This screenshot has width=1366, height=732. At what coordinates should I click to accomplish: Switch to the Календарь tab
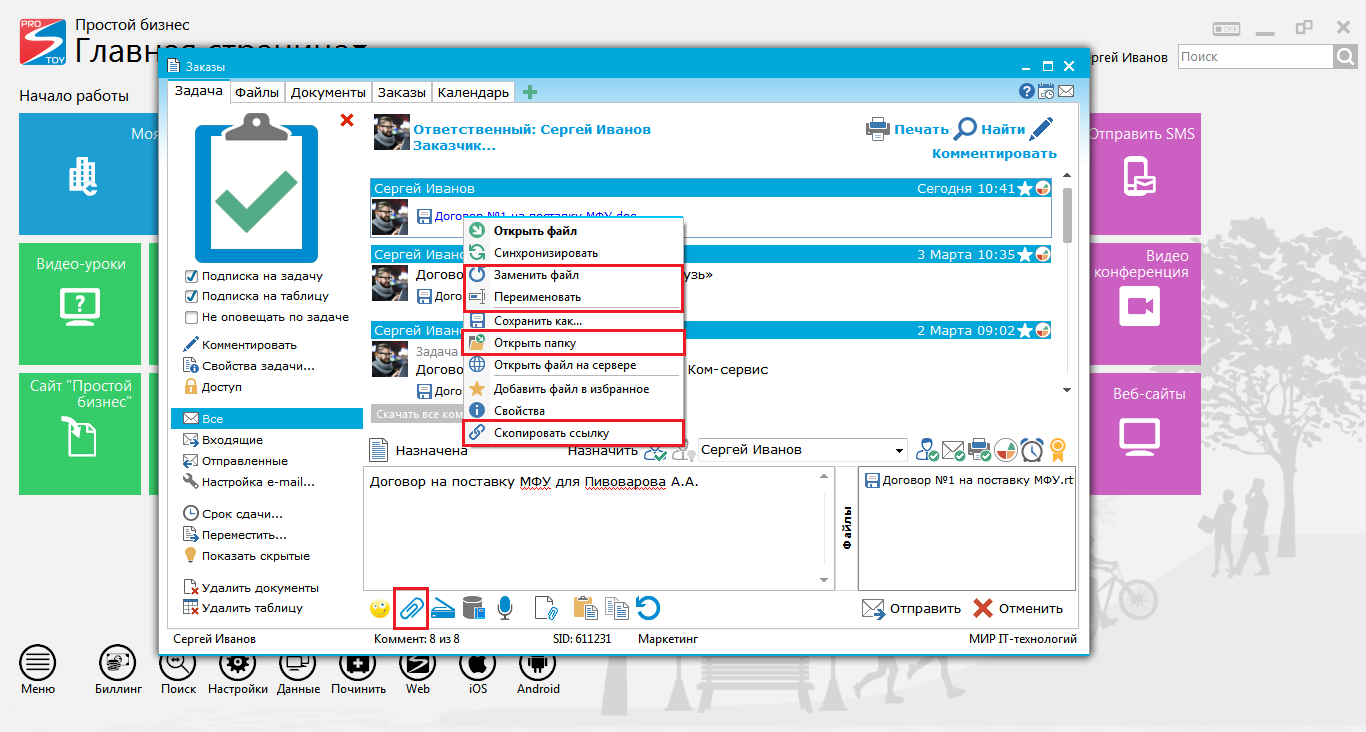pyautogui.click(x=474, y=92)
